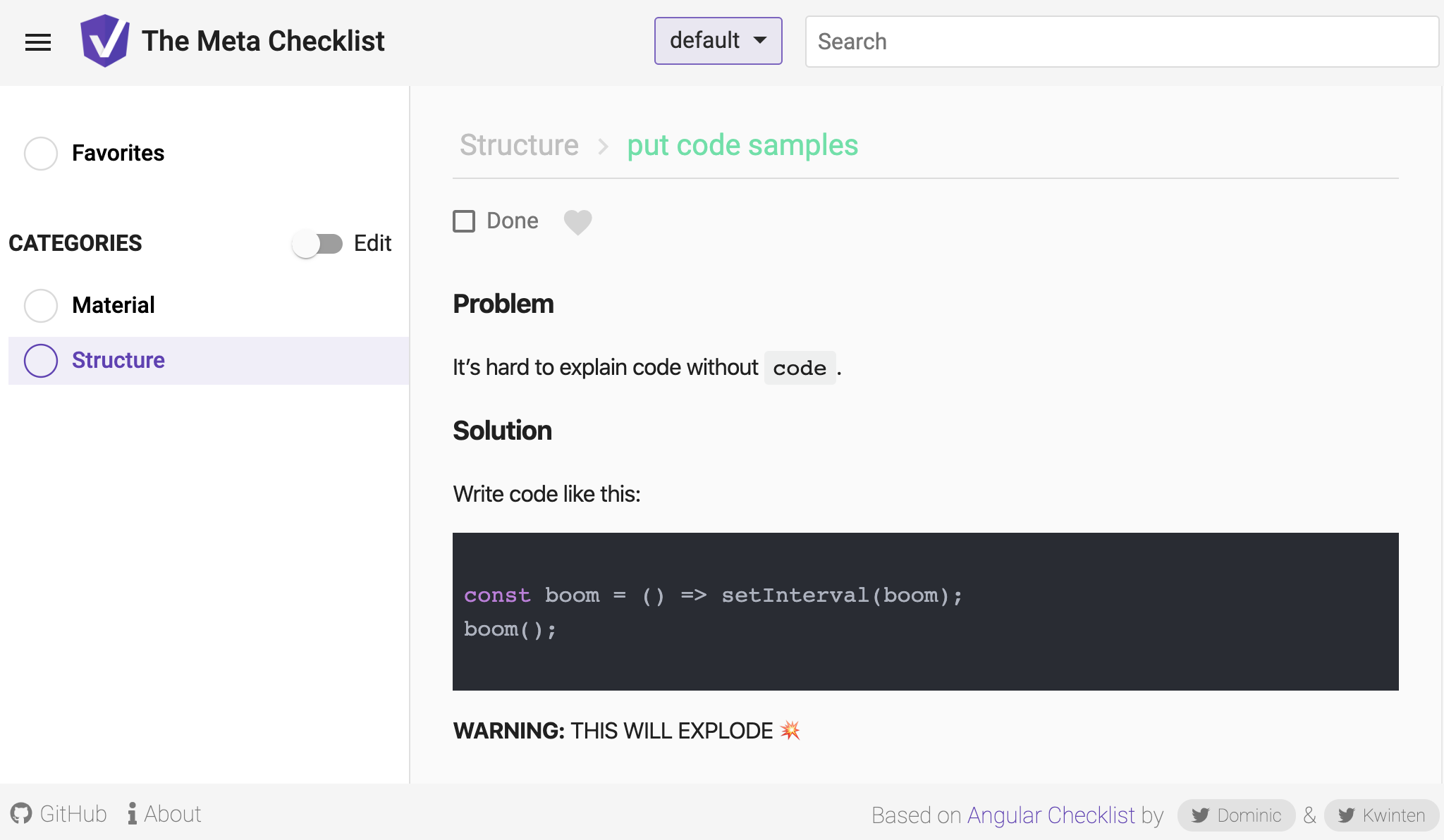1444x840 pixels.
Task: Open the hamburger navigation menu
Action: [x=38, y=42]
